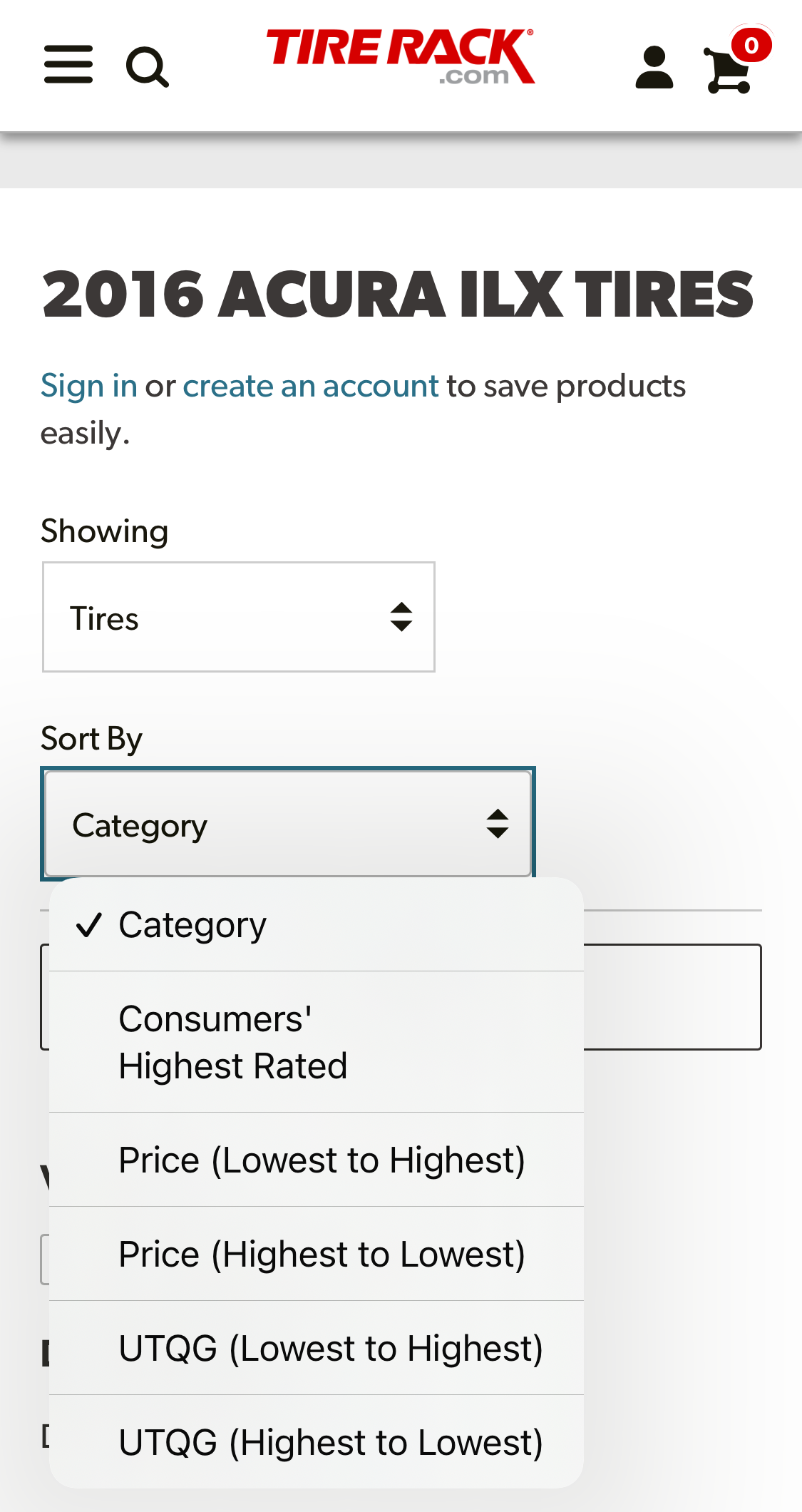Select Price (Highest to Lowest) option

(322, 1254)
